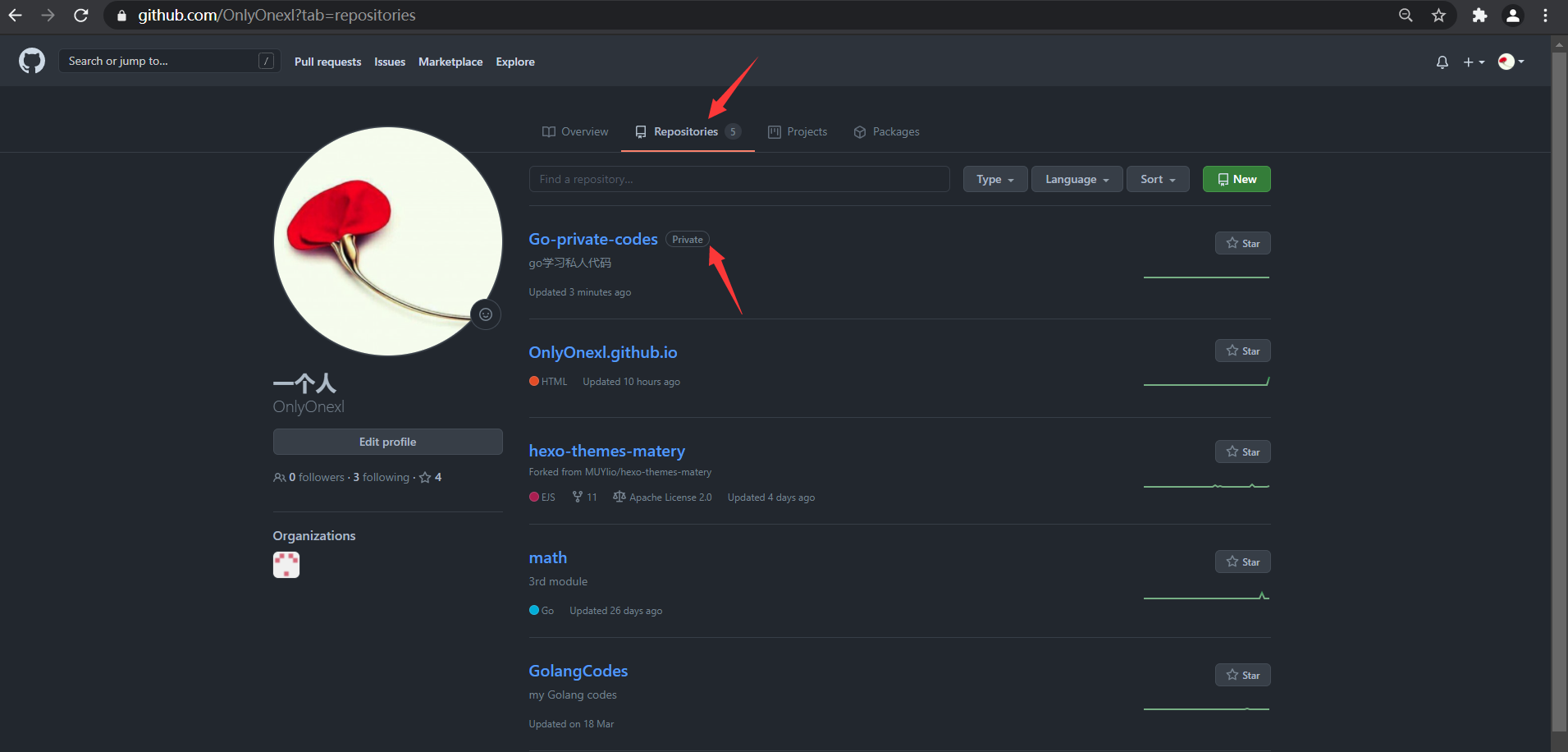
Task: Go back with browser back arrow
Action: coord(15,15)
